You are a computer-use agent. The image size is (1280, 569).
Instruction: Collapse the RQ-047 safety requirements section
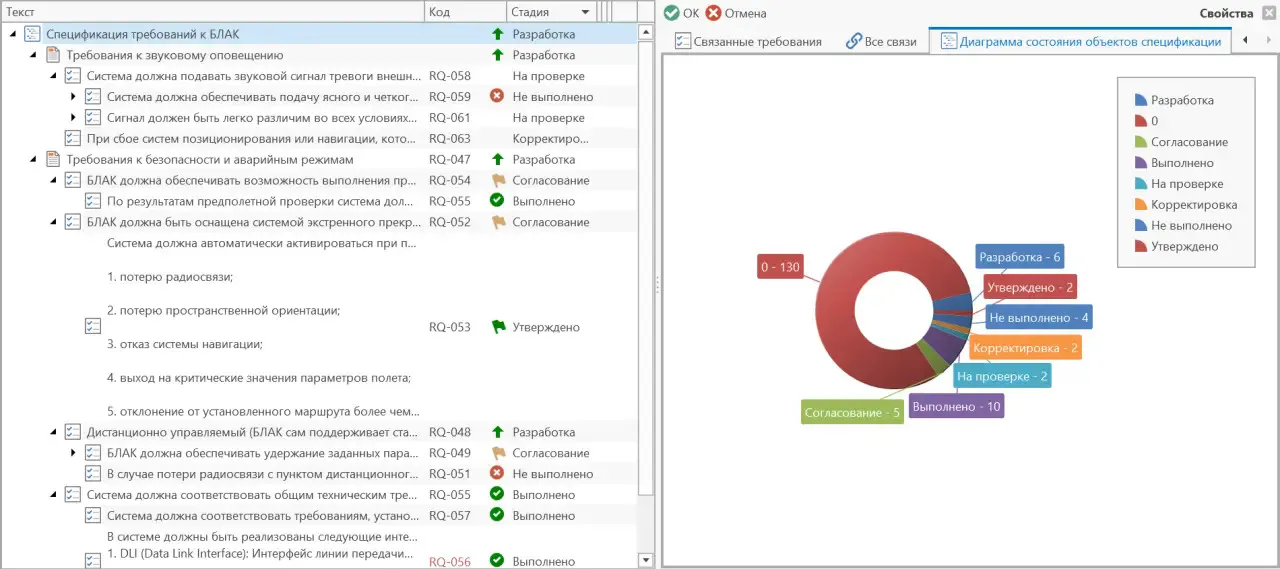click(33, 159)
